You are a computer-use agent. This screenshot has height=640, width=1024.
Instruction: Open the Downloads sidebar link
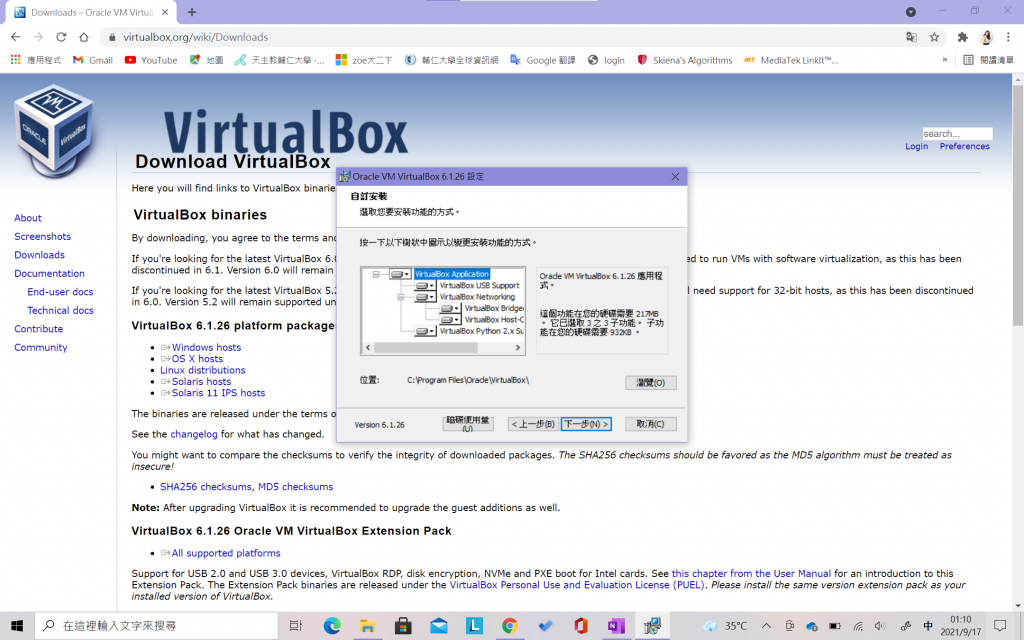pyautogui.click(x=39, y=255)
